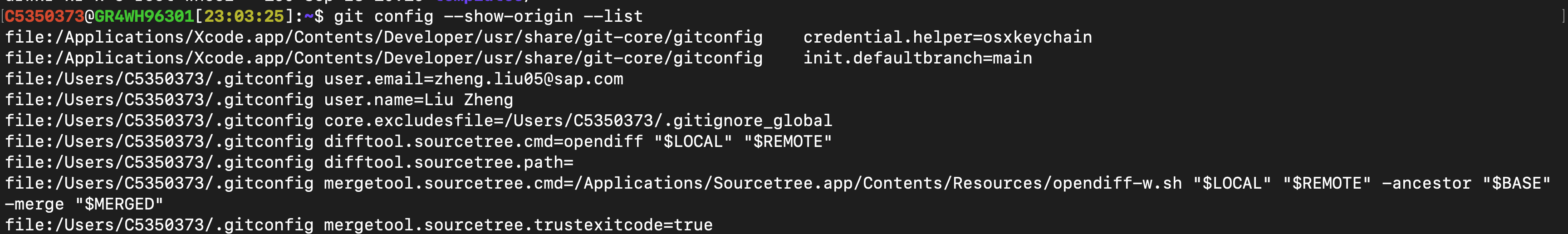The width and height of the screenshot is (1568, 234).
Task: Click the init.defaultbranch=main entry
Action: (917, 58)
